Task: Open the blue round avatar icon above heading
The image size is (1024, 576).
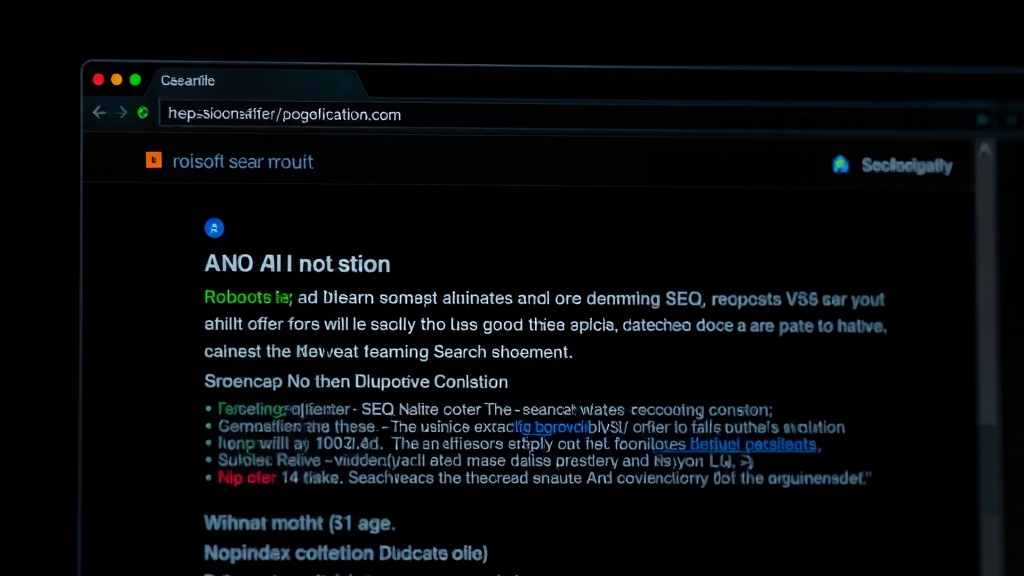Action: point(214,228)
